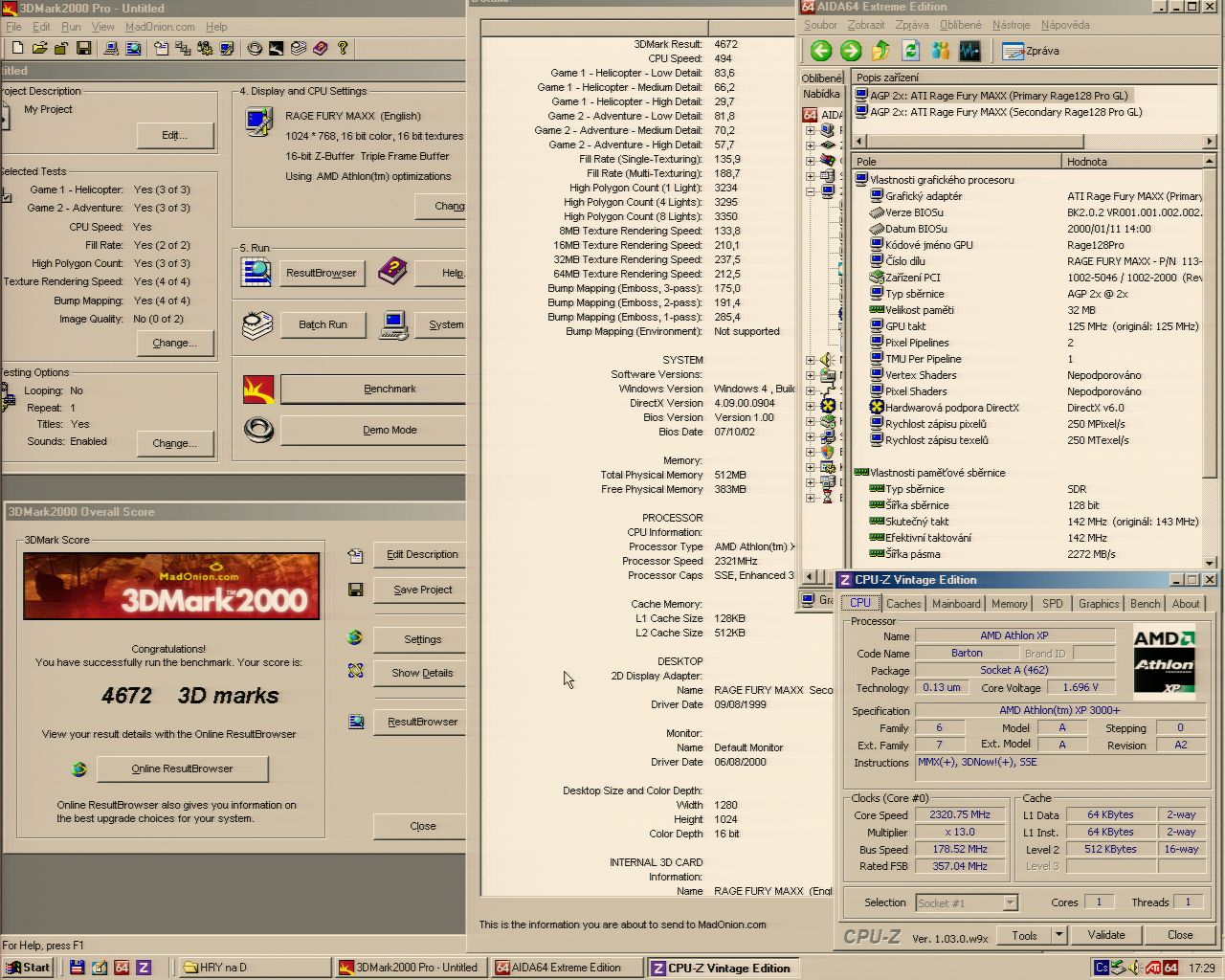This screenshot has width=1225, height=980.
Task: Expand the speaker icon node in AIDA64 tree
Action: (x=811, y=360)
